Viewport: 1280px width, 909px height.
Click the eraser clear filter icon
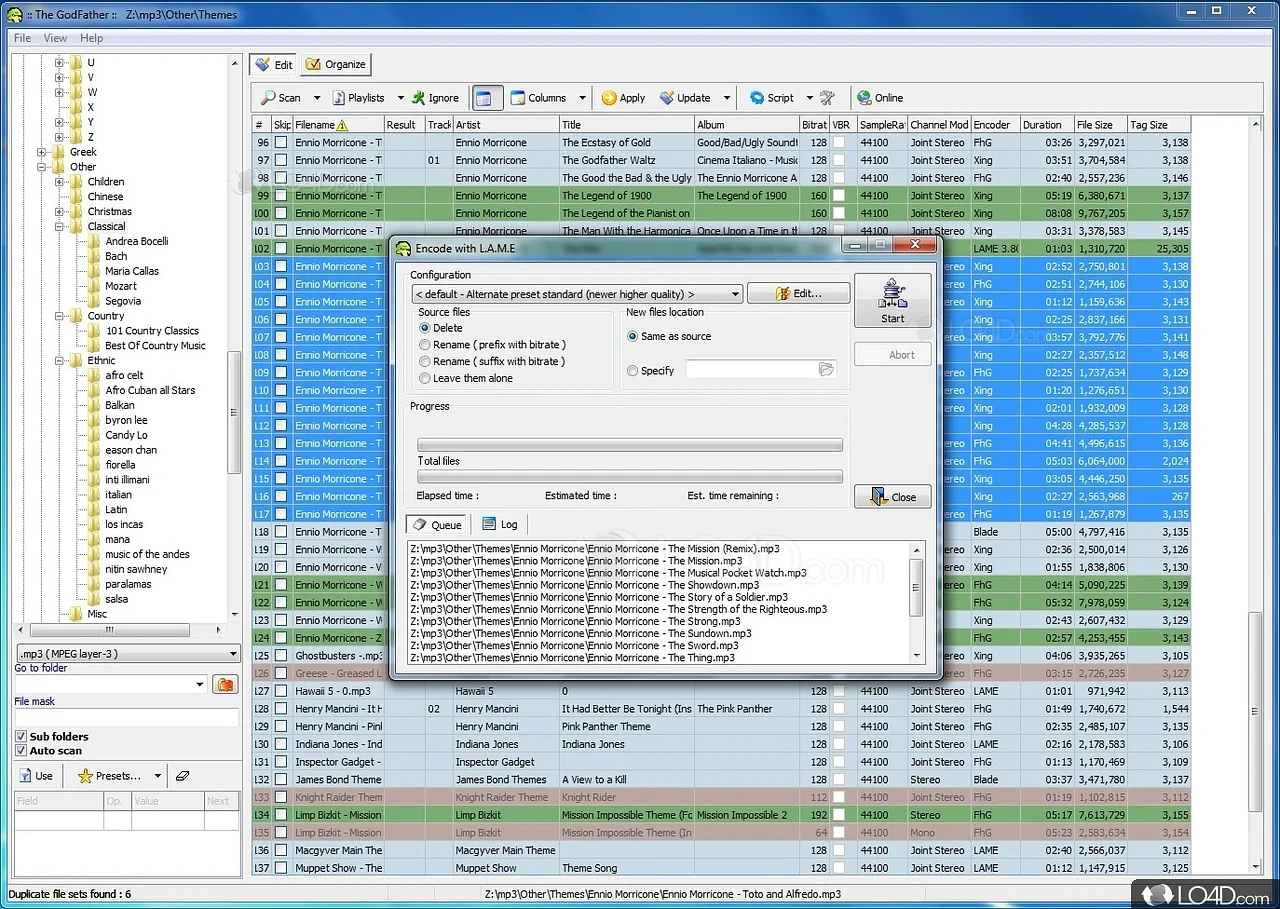[182, 775]
